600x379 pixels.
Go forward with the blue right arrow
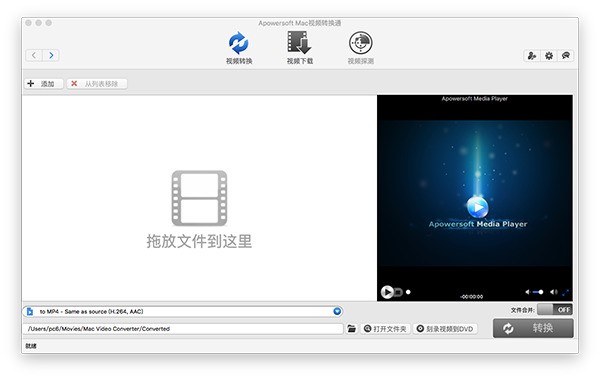coord(51,55)
